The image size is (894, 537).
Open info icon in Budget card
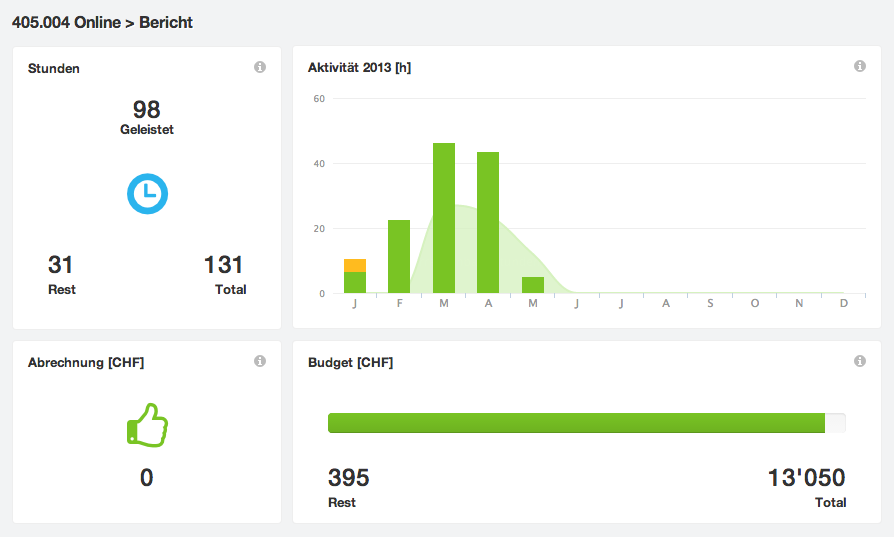pos(860,361)
